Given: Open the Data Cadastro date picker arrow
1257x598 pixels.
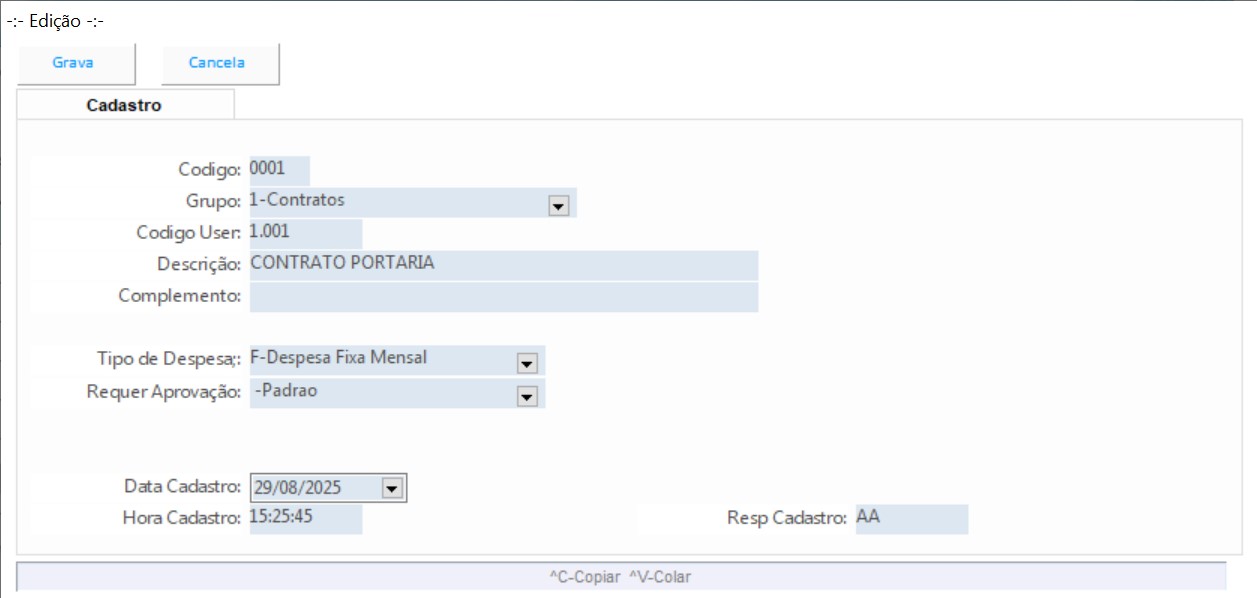Looking at the screenshot, I should [x=392, y=488].
